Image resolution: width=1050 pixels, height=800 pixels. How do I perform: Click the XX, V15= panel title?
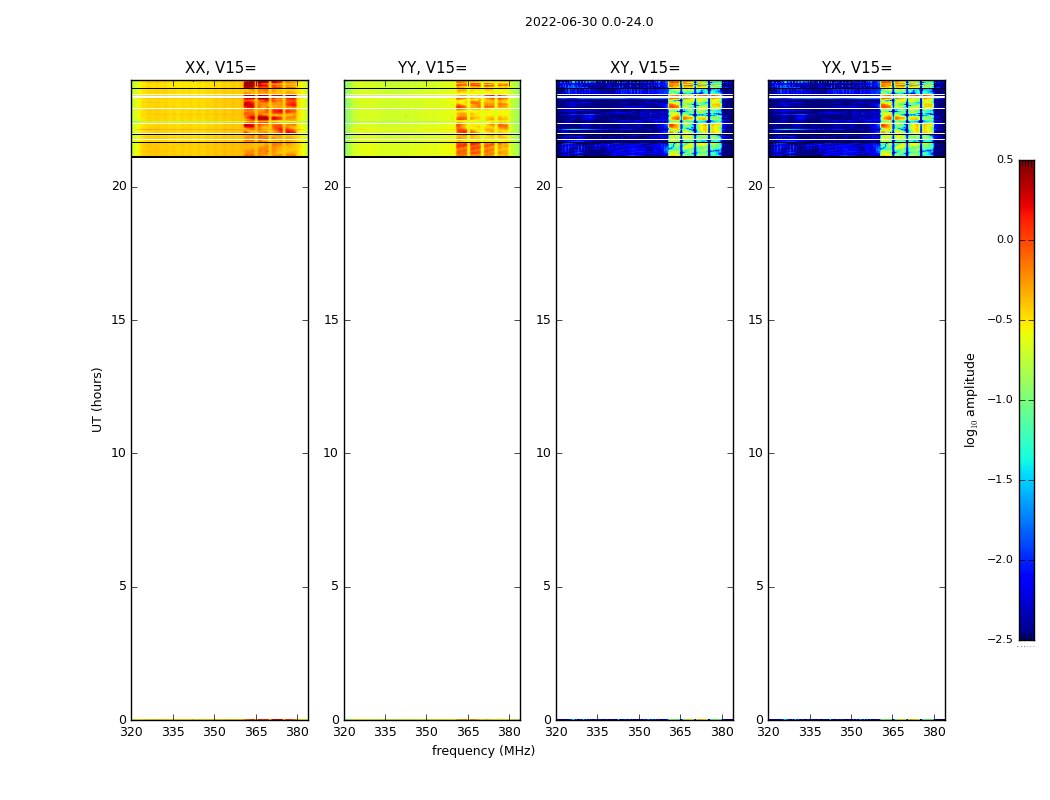coord(220,68)
